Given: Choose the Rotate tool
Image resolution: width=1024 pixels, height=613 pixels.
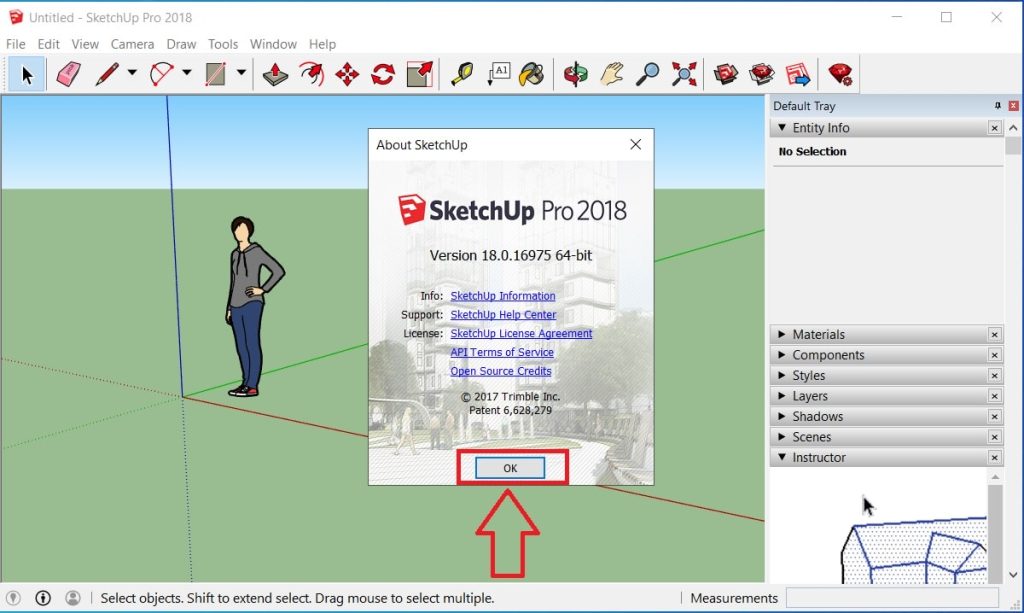Looking at the screenshot, I should (383, 74).
